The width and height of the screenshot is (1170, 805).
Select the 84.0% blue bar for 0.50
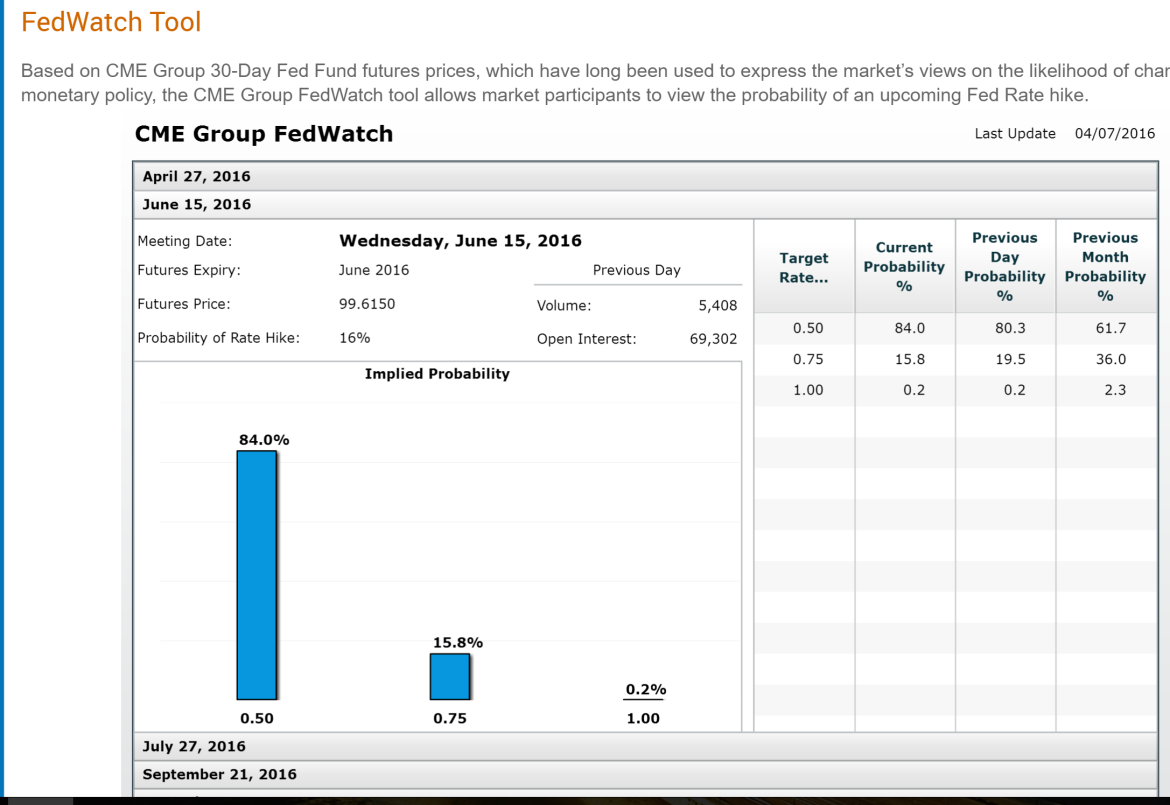(x=257, y=575)
